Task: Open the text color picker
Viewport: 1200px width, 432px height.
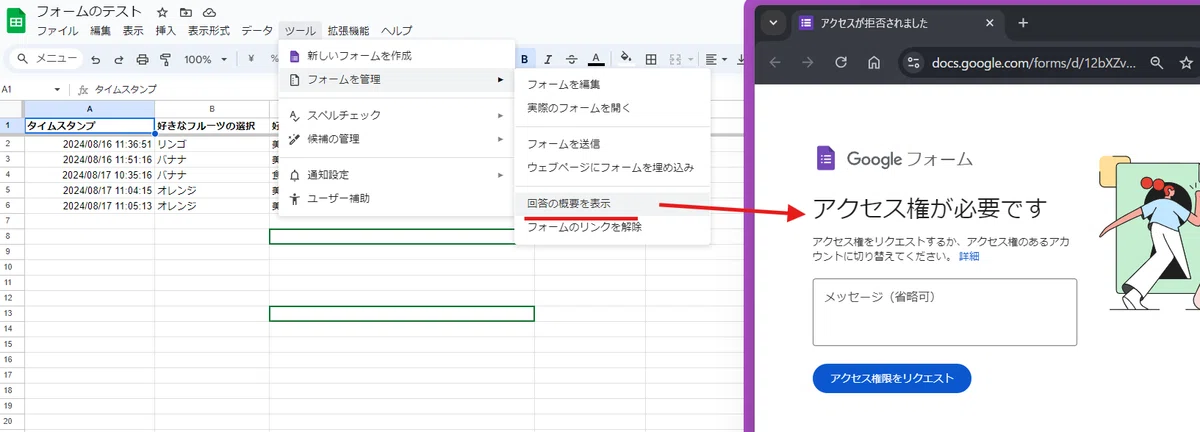Action: tap(596, 59)
